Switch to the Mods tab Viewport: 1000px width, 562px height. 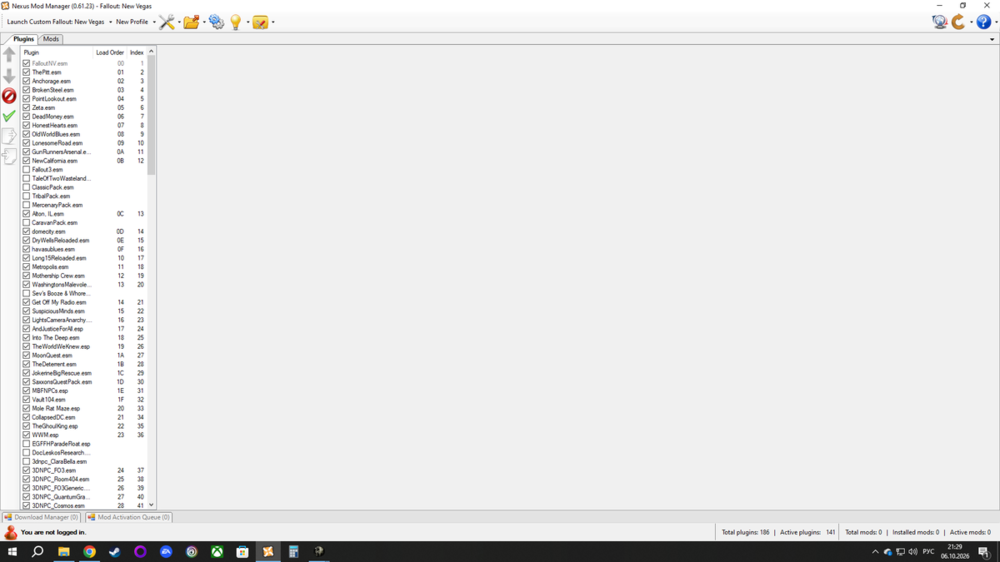(51, 39)
